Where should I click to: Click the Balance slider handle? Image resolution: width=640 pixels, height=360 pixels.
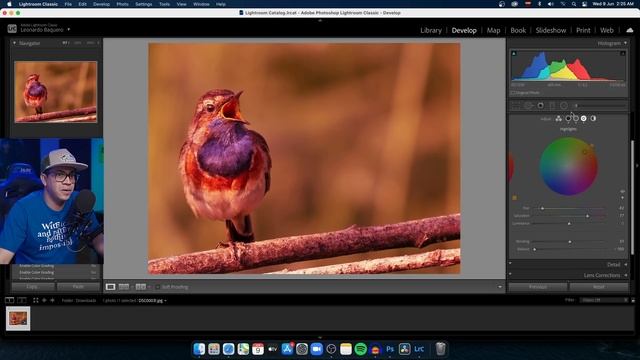click(x=535, y=249)
